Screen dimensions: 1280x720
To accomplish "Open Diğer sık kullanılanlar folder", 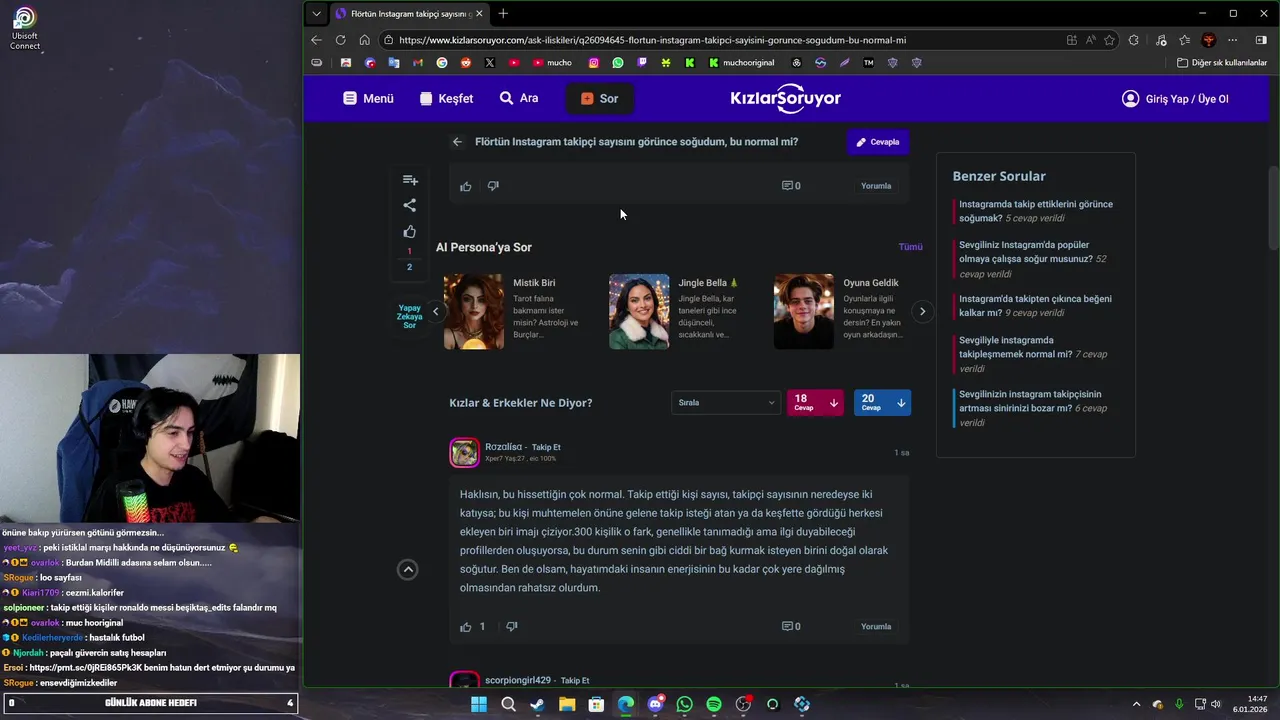I will 1222,62.
